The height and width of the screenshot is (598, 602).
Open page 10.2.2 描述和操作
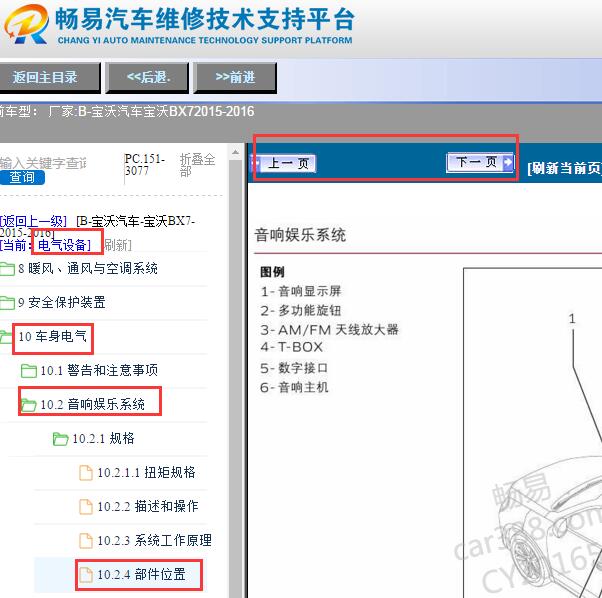tap(148, 506)
